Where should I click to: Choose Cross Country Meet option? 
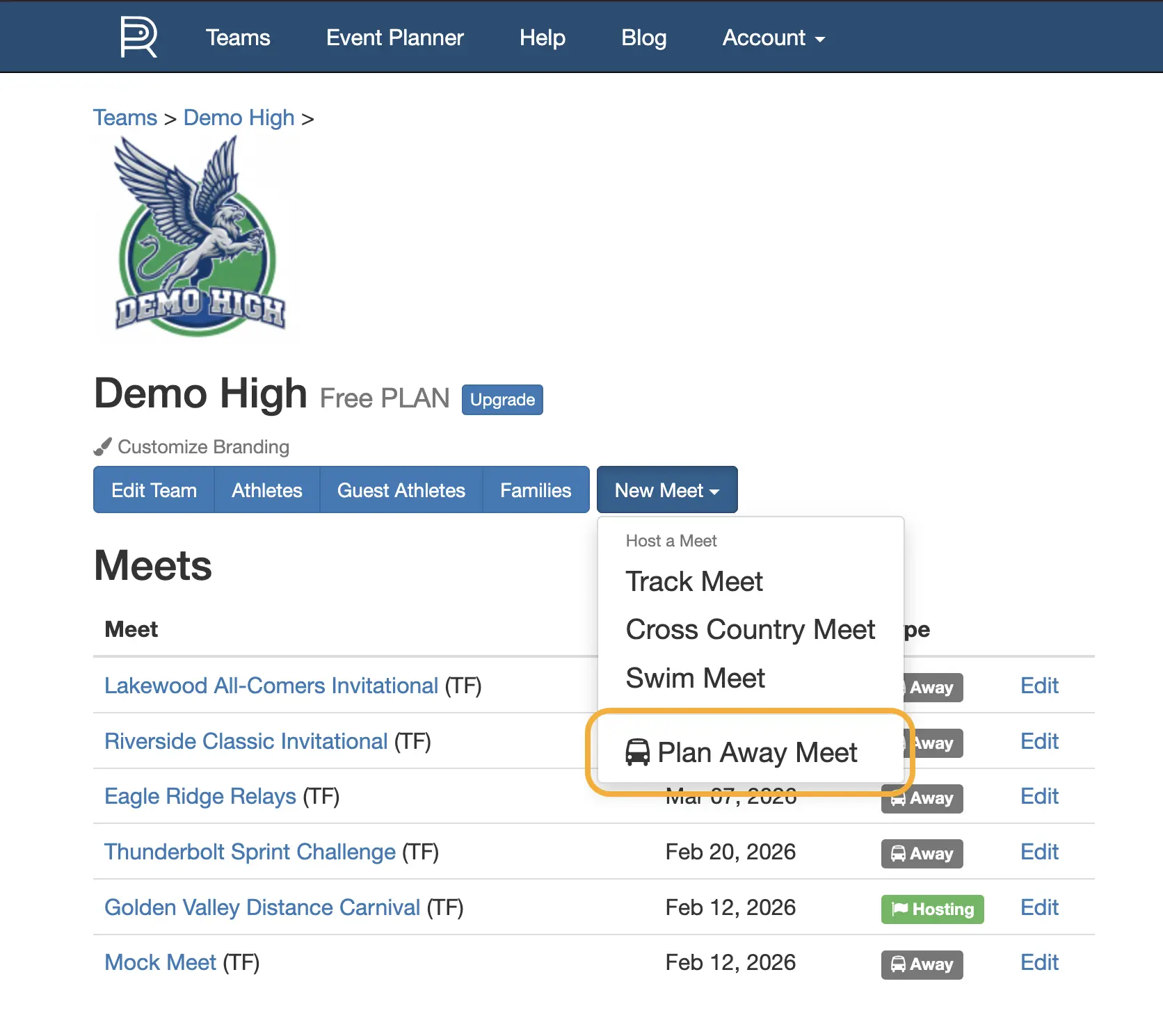pyautogui.click(x=751, y=629)
